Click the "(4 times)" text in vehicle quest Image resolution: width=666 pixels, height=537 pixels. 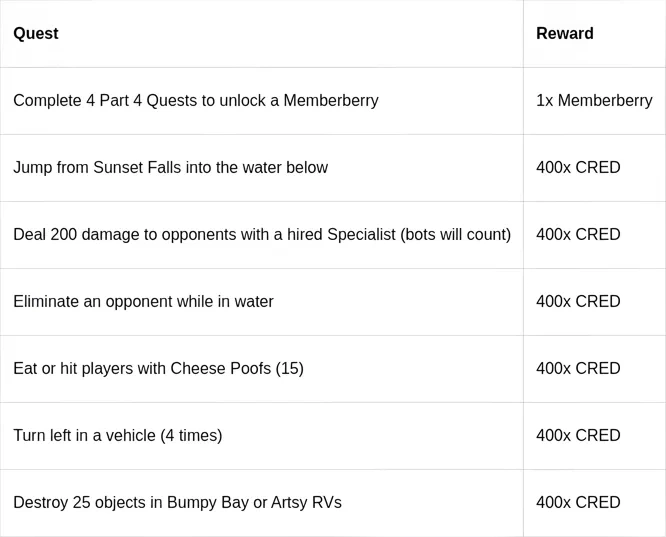(191, 436)
